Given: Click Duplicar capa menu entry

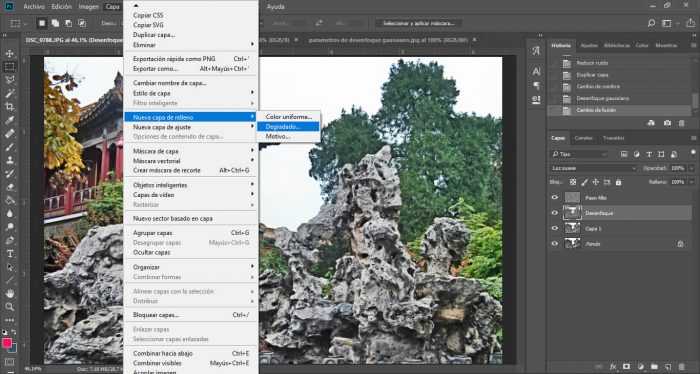Looking at the screenshot, I should point(192,35).
